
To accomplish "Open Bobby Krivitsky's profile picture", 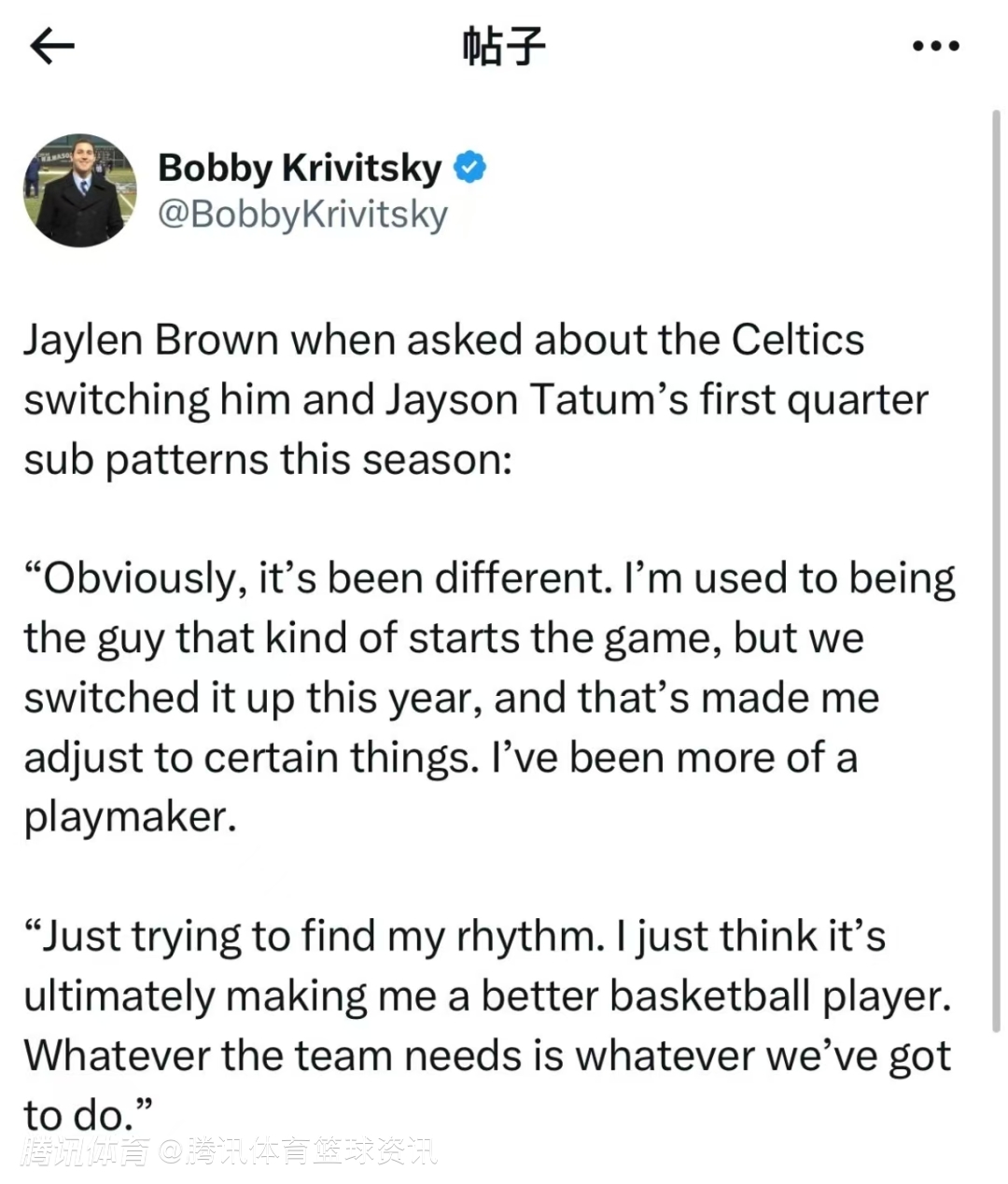I will pos(79,190).
